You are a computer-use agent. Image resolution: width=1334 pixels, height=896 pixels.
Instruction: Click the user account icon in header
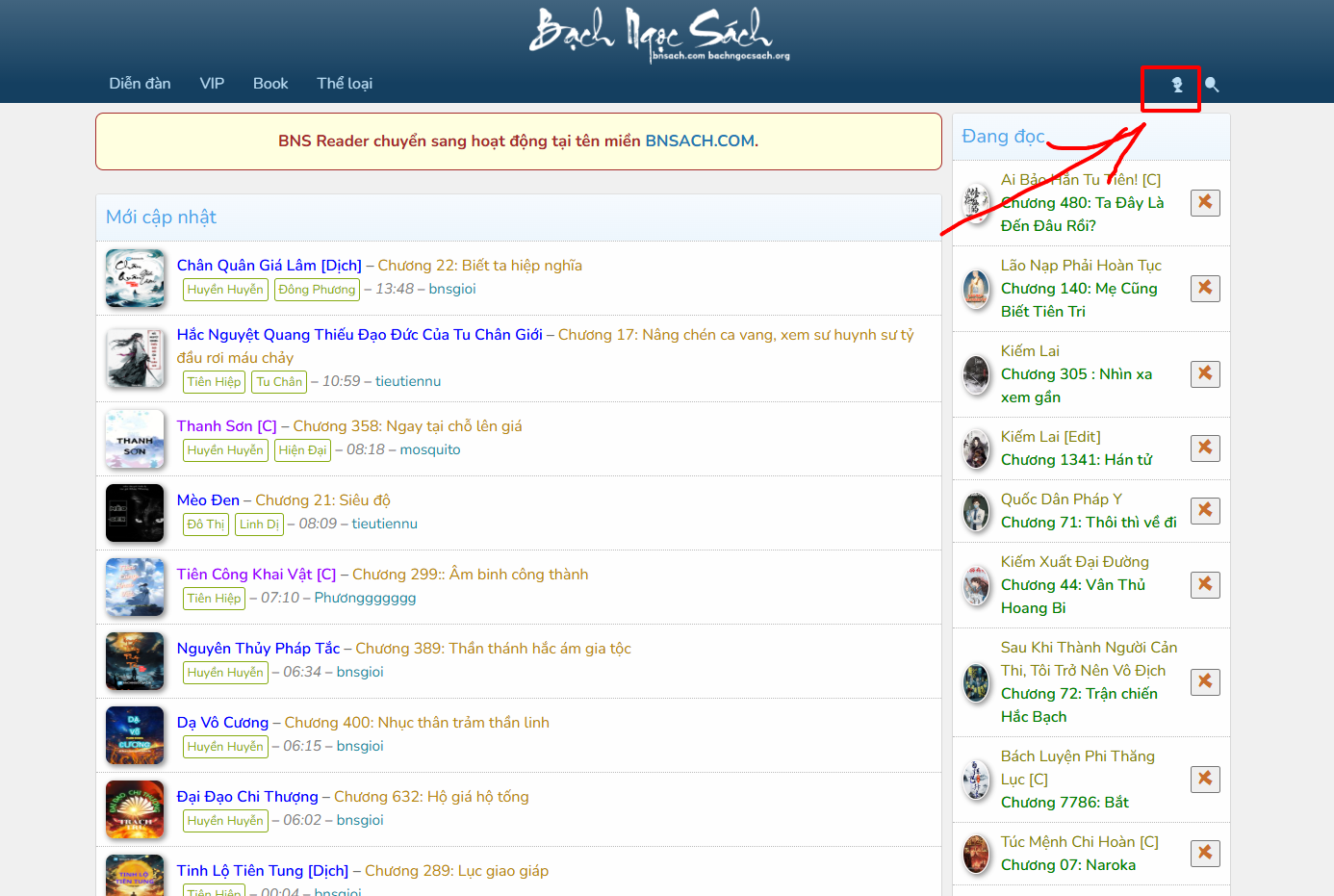pos(1176,85)
